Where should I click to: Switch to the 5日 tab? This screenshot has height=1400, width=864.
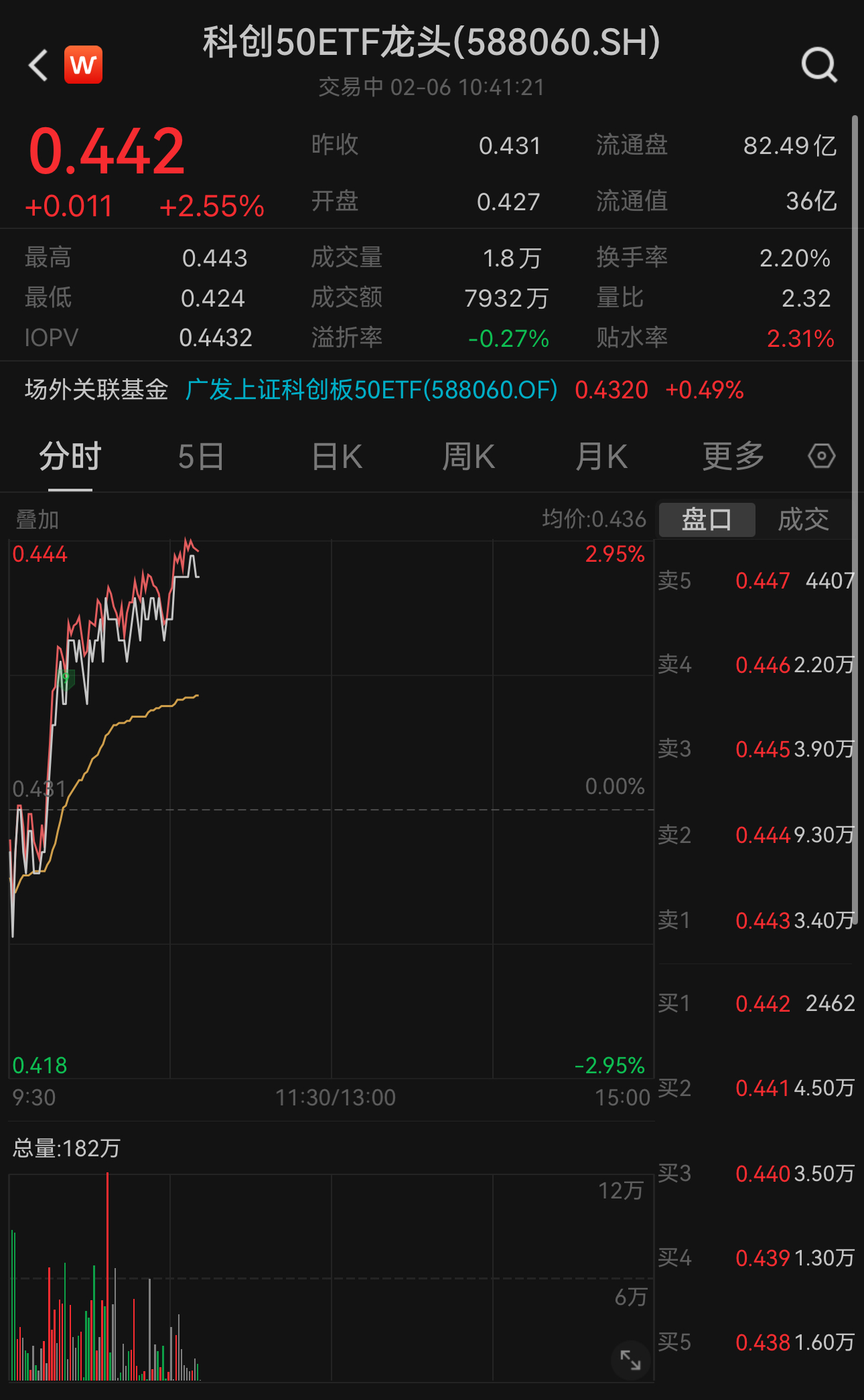pyautogui.click(x=201, y=457)
